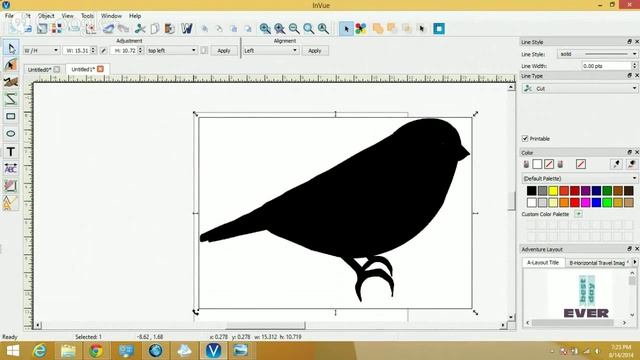640x360 pixels.
Task: Open the Object menu
Action: pyautogui.click(x=46, y=16)
